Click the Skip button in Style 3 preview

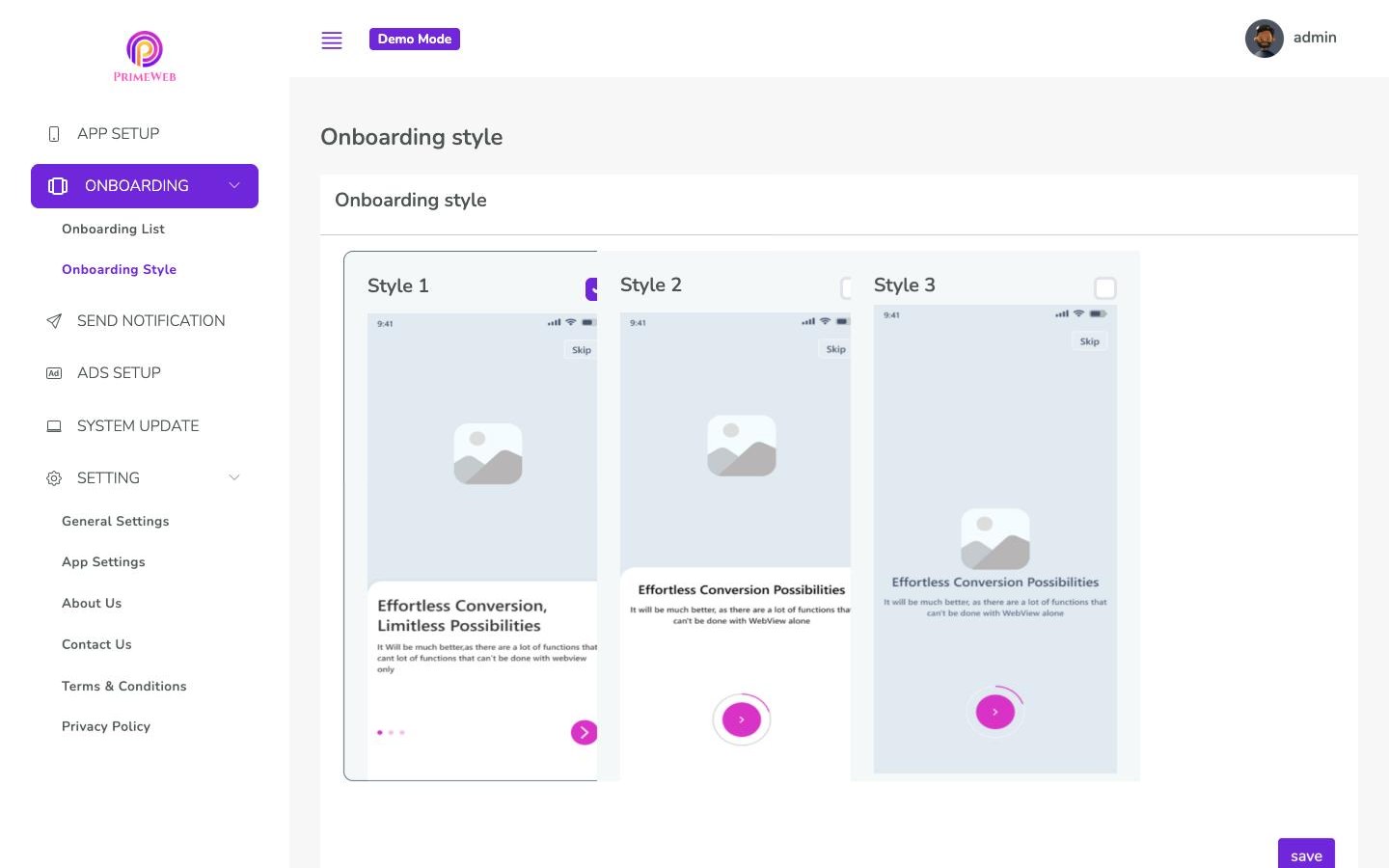coord(1089,341)
